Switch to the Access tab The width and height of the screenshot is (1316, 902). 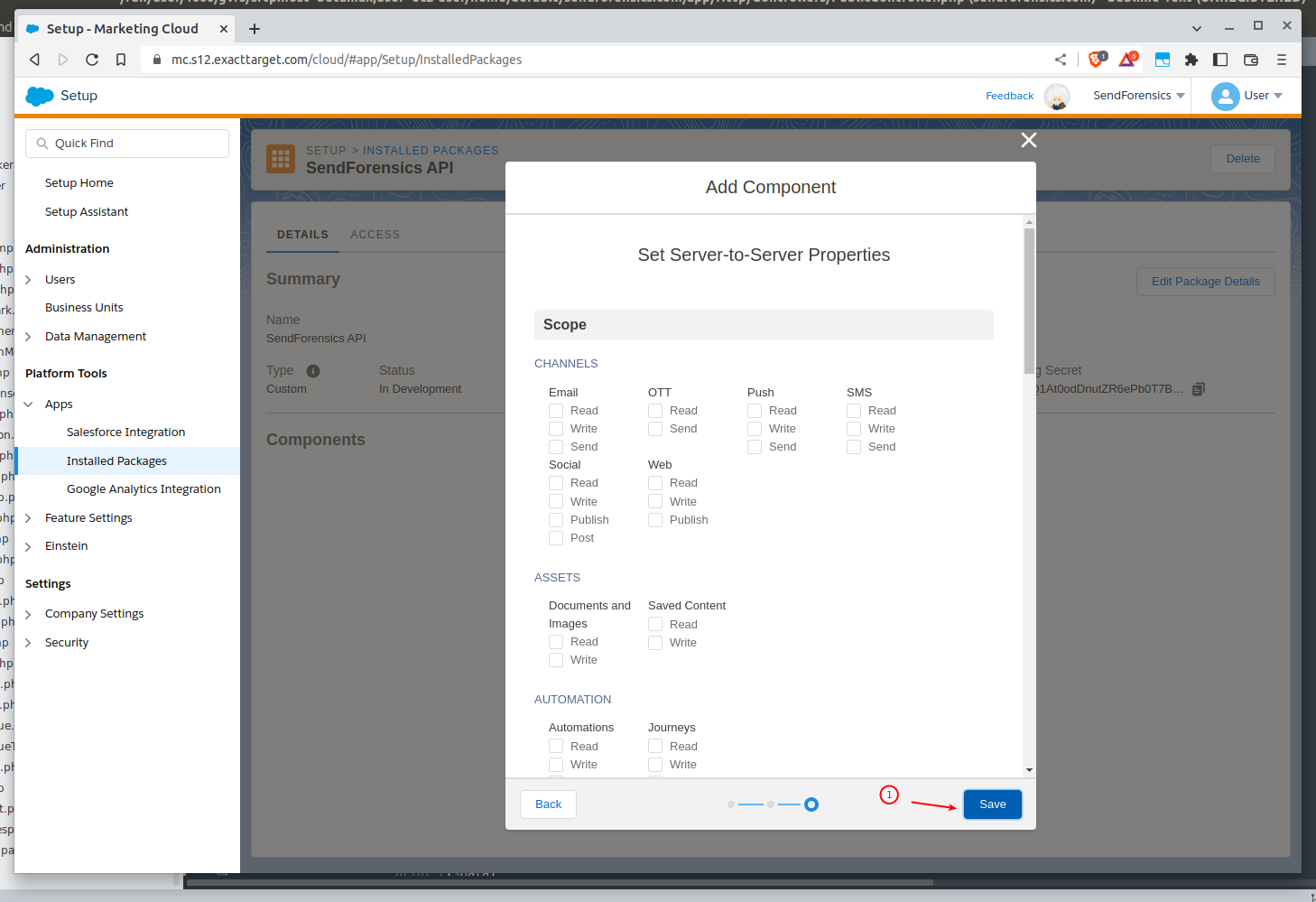coord(375,235)
